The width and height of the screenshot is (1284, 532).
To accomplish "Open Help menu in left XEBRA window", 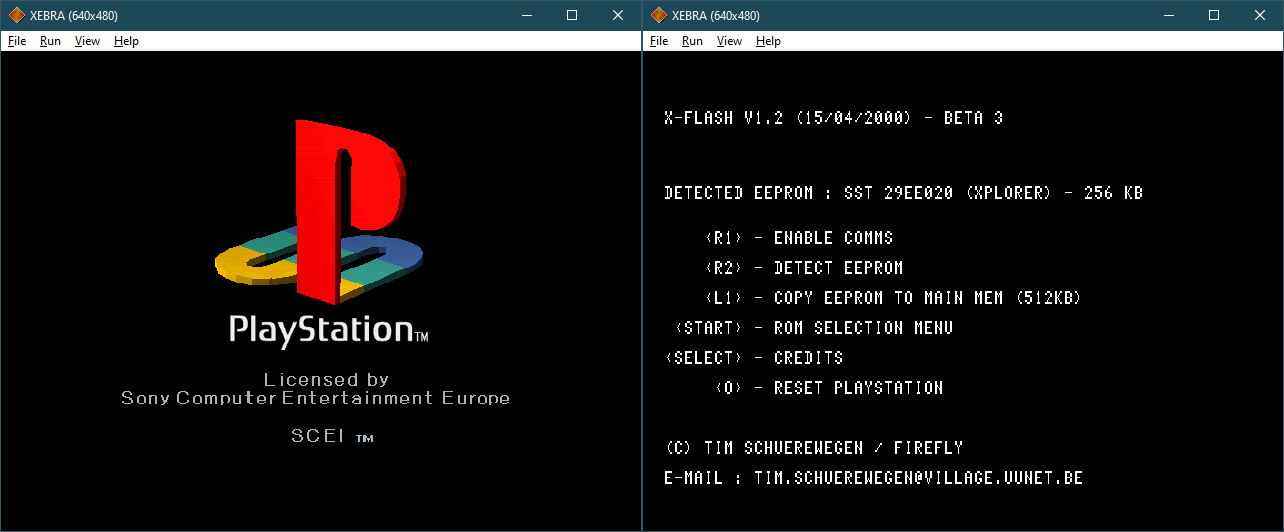I will click(x=126, y=41).
